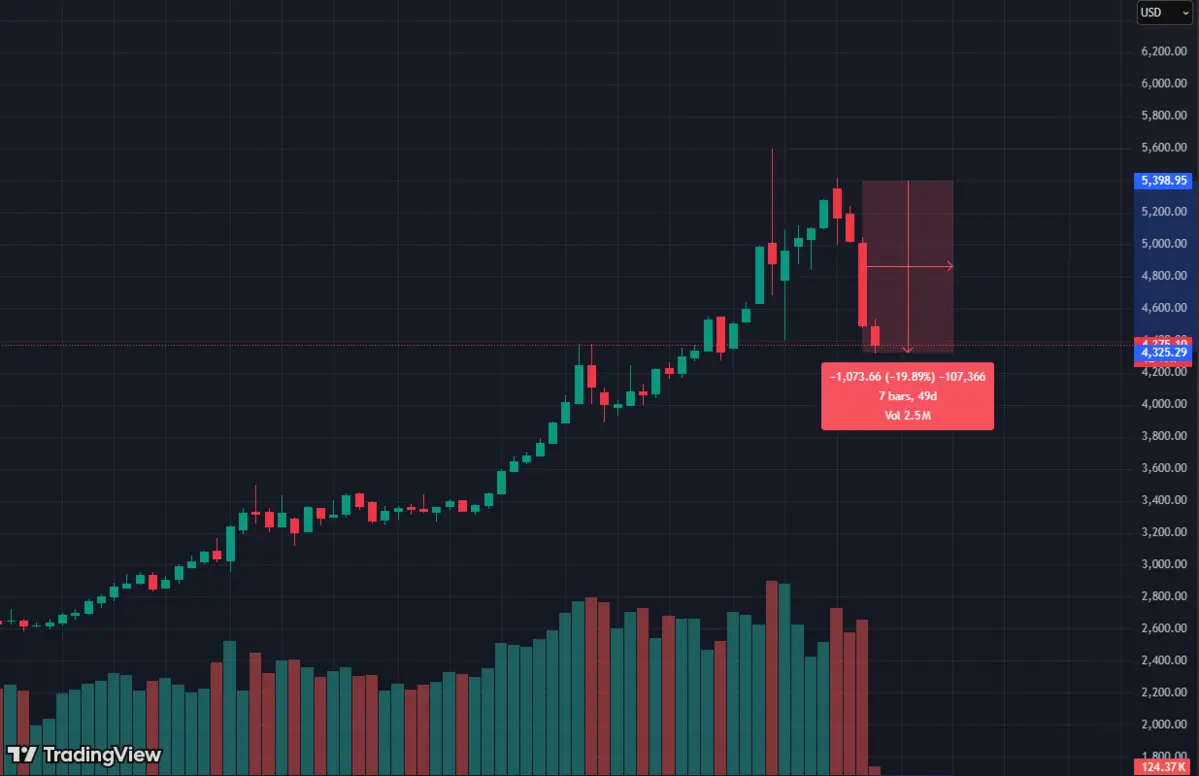The width and height of the screenshot is (1199, 776).
Task: Click the blue 5,398.95 price label
Action: [1165, 181]
